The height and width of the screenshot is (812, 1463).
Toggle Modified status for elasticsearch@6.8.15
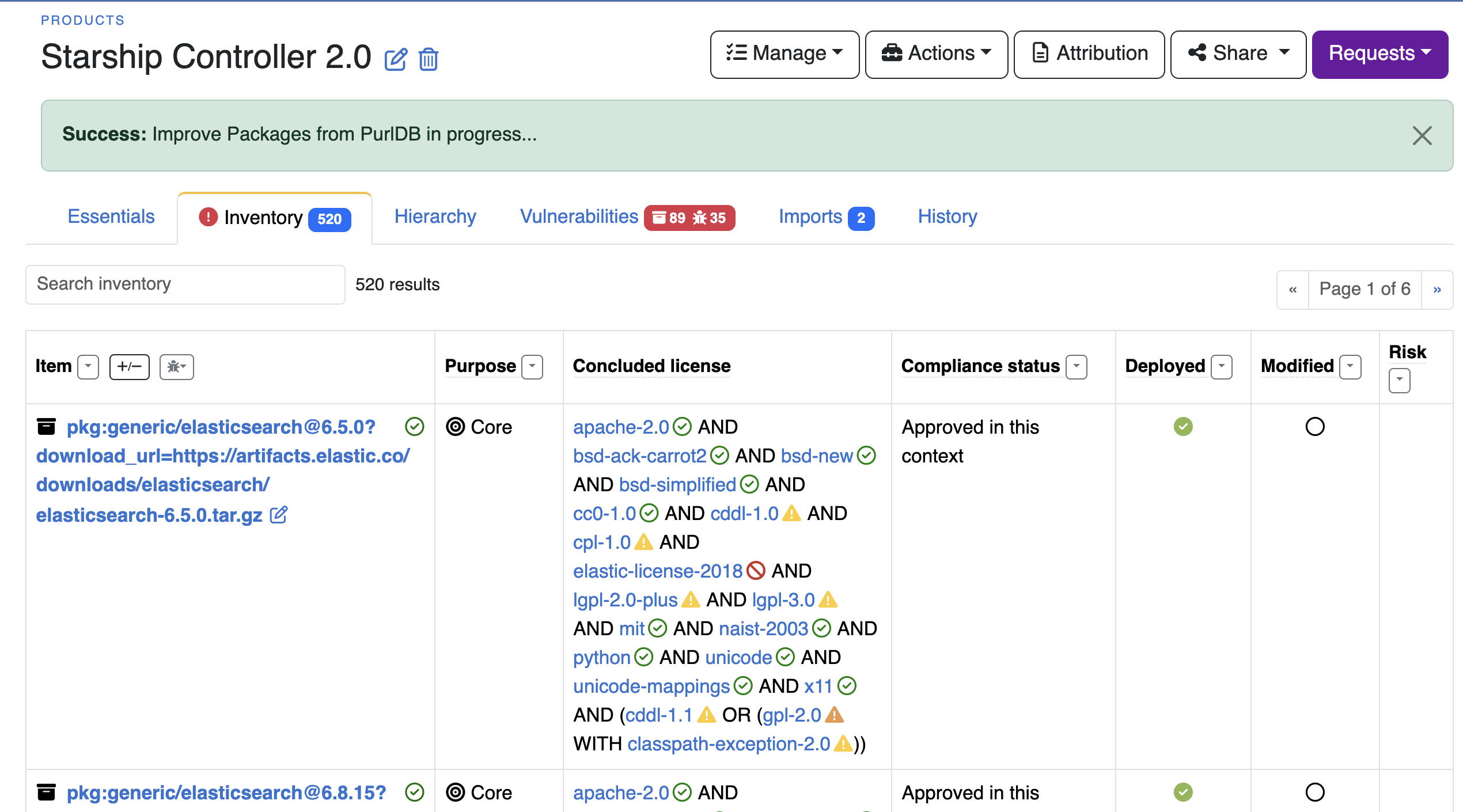(x=1315, y=792)
